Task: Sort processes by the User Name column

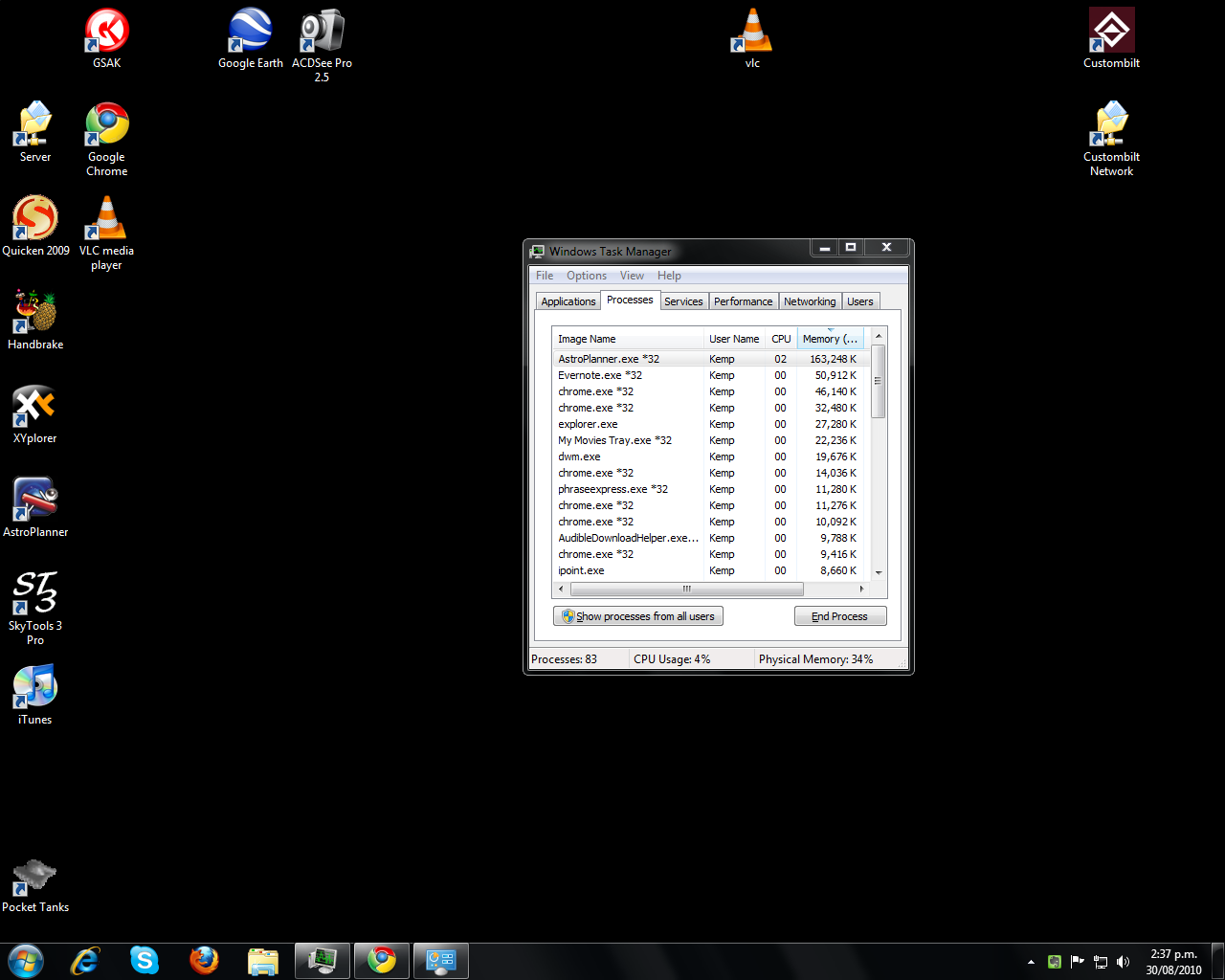Action: pyautogui.click(x=734, y=339)
